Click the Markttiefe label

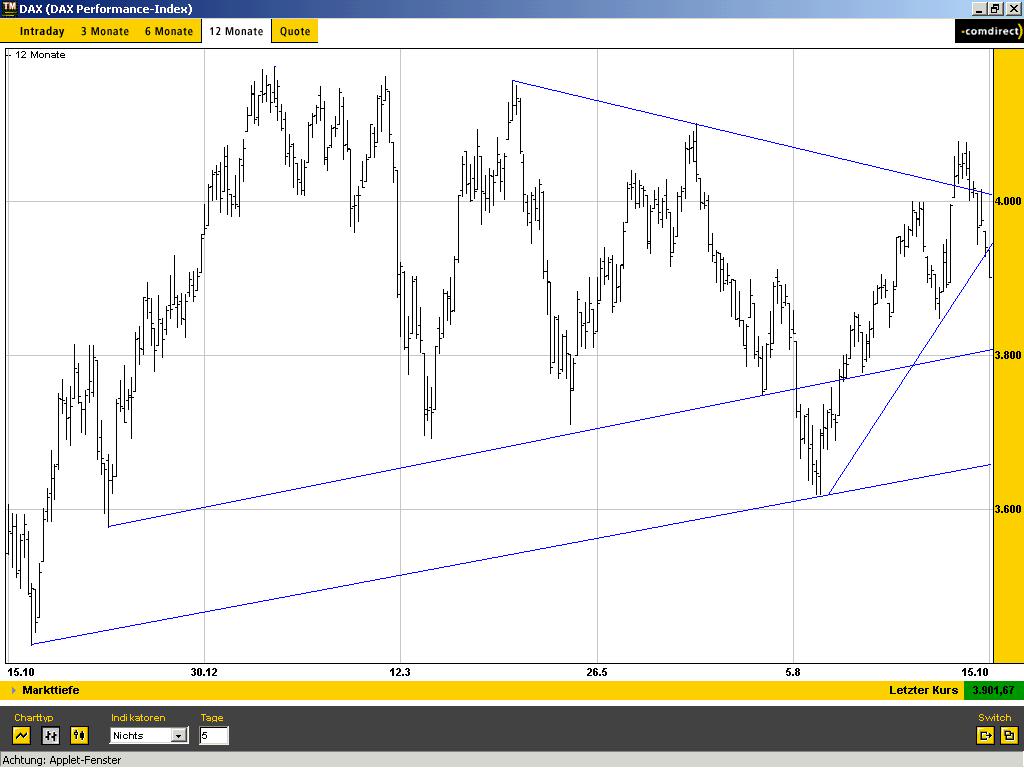pos(51,690)
